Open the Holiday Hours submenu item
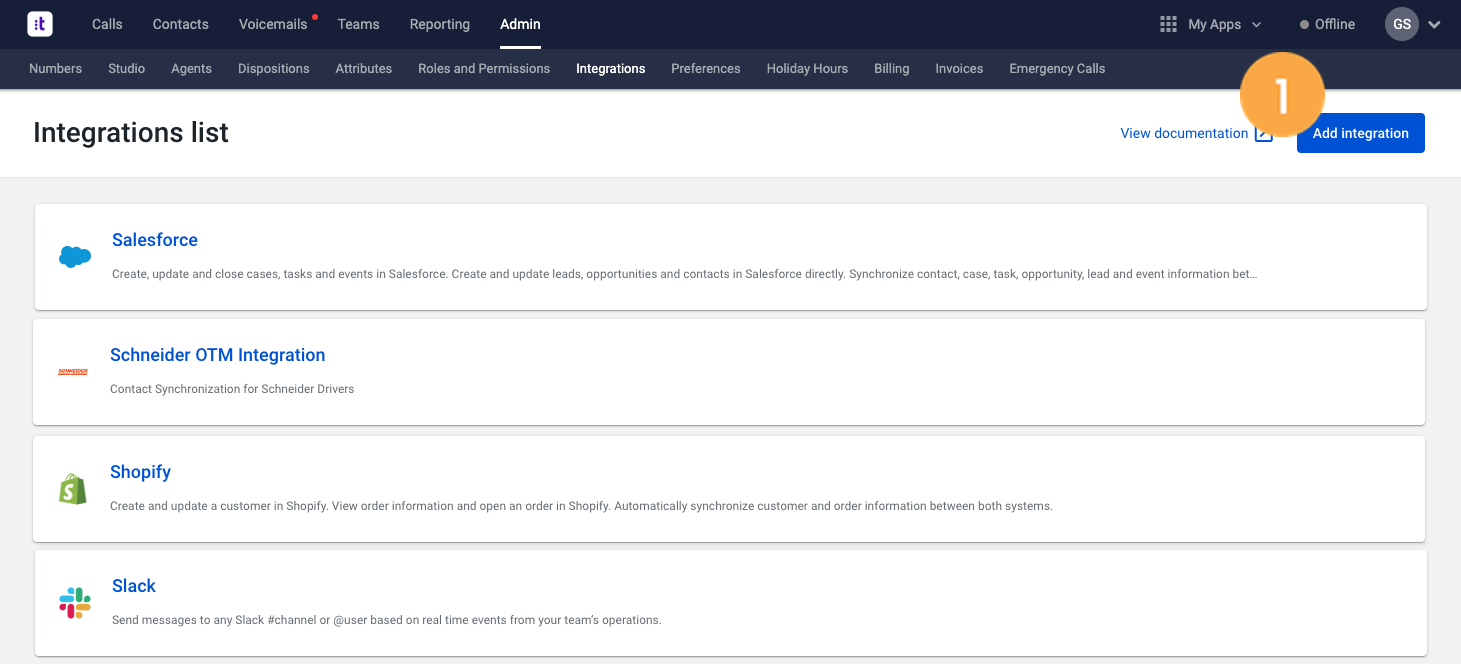 click(x=807, y=69)
